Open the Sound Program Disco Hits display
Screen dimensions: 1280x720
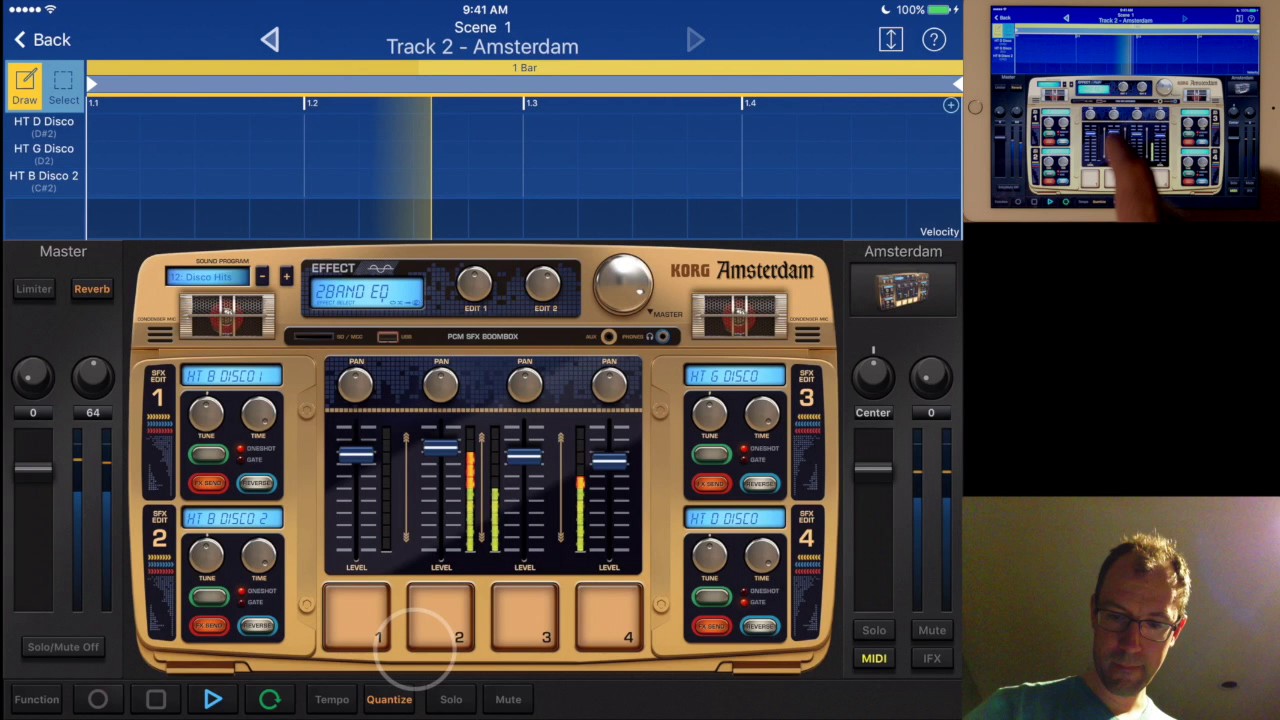[207, 277]
